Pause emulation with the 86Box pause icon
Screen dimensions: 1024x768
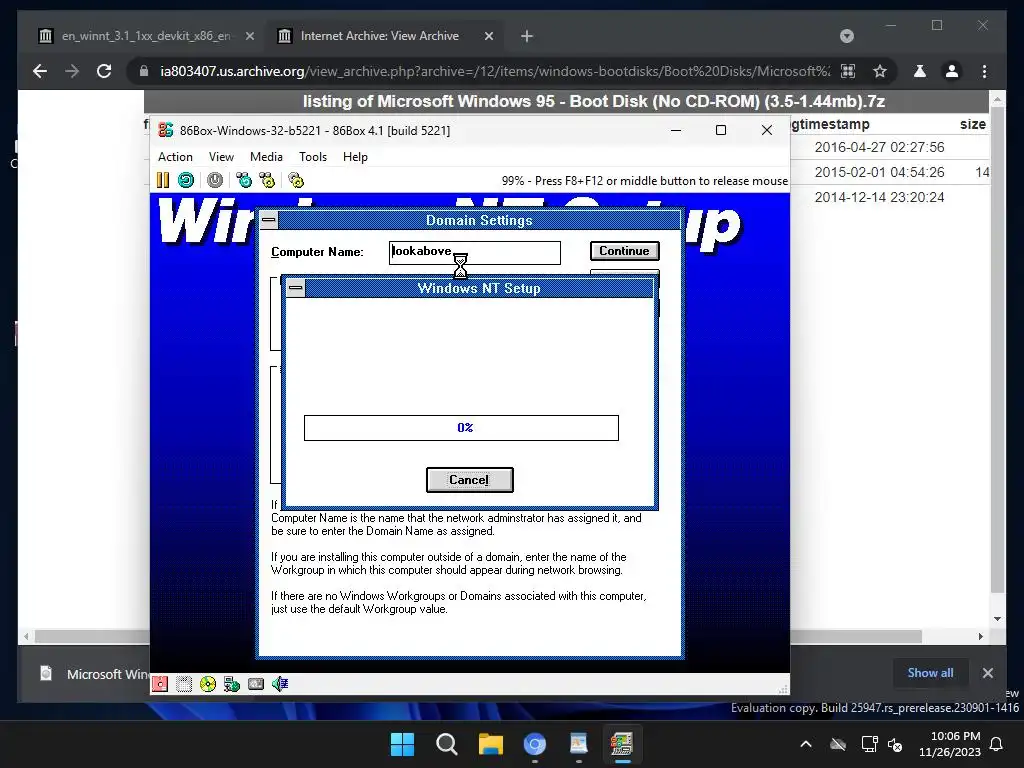[163, 180]
